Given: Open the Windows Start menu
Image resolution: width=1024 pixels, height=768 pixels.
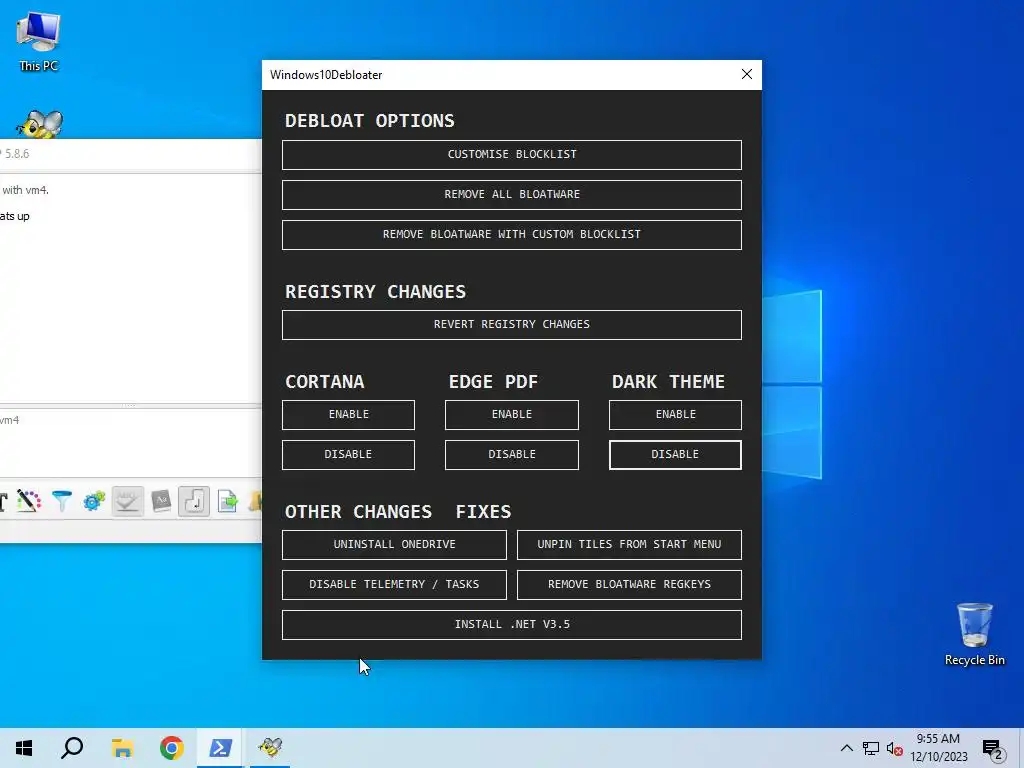Looking at the screenshot, I should click(x=24, y=748).
